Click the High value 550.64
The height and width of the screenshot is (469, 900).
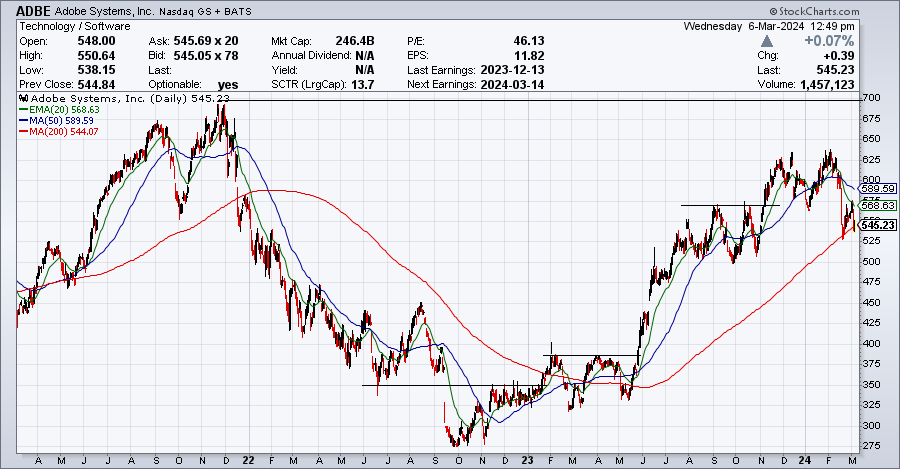click(96, 56)
